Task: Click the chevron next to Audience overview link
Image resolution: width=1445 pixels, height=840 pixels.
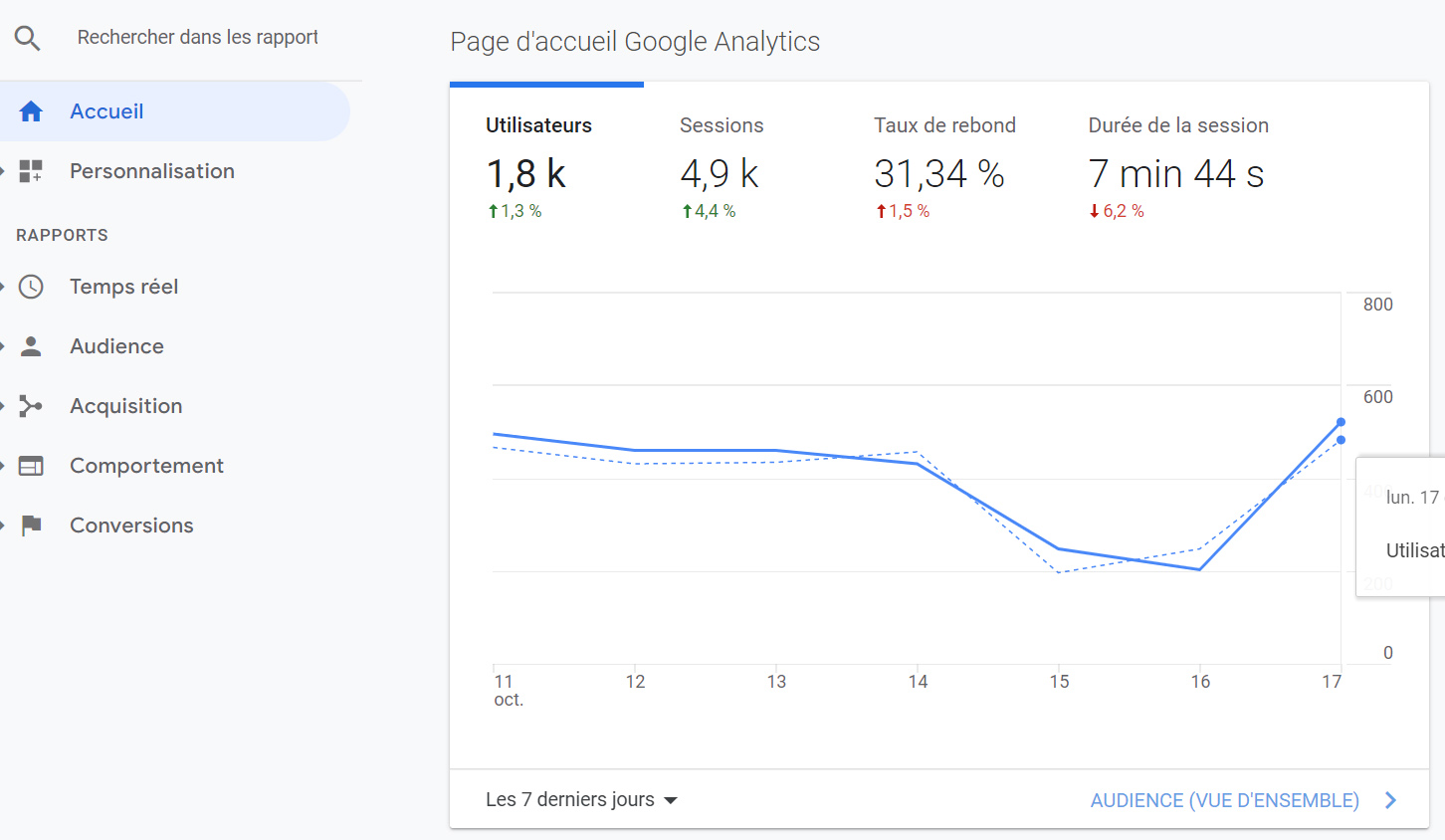Action: point(1391,800)
